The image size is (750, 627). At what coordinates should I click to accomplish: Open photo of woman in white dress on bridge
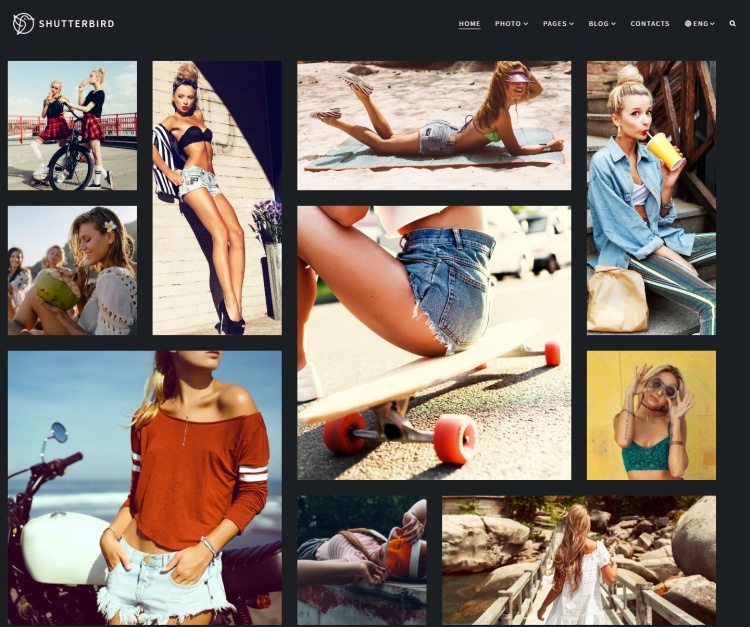click(579, 560)
